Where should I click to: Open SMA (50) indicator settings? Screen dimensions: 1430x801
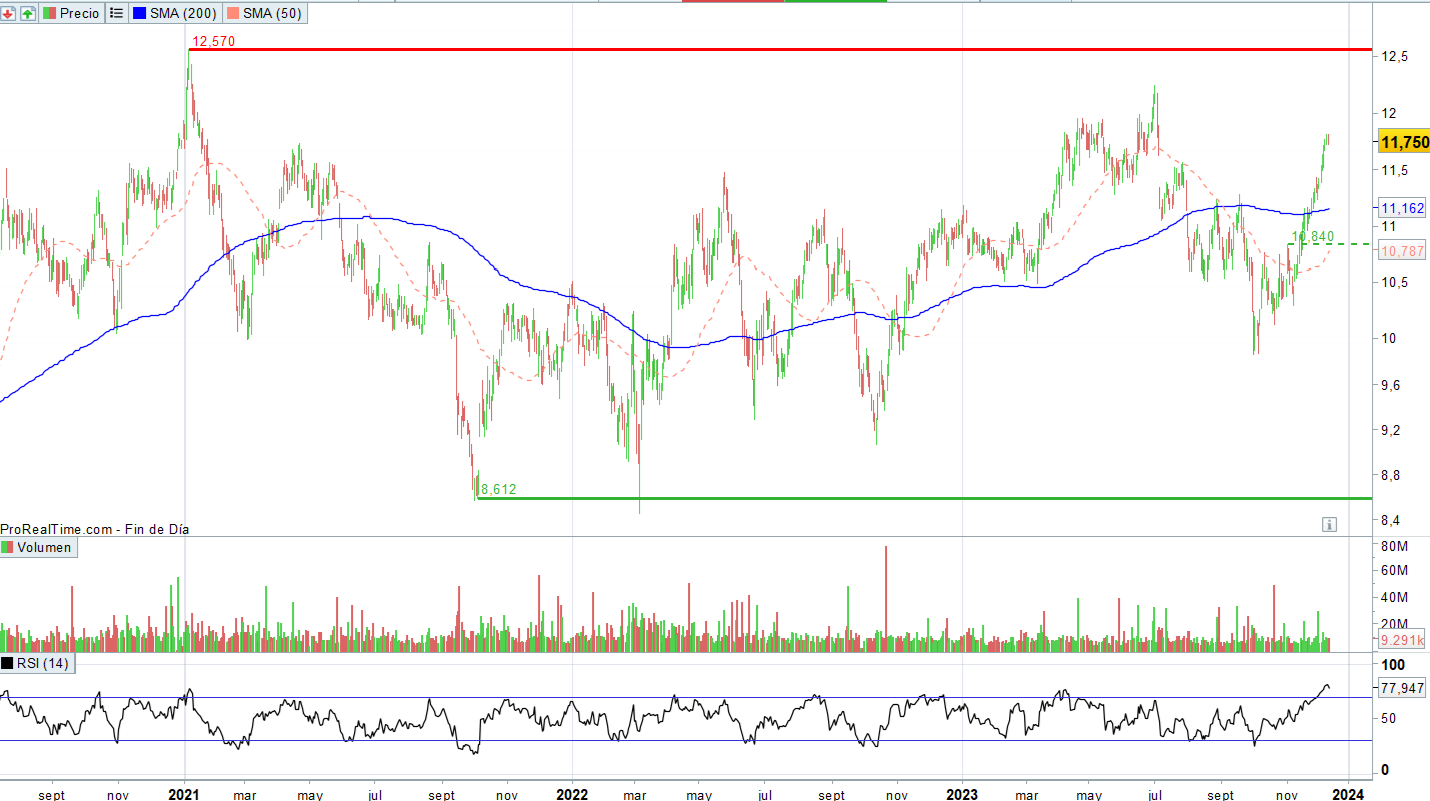[x=271, y=13]
